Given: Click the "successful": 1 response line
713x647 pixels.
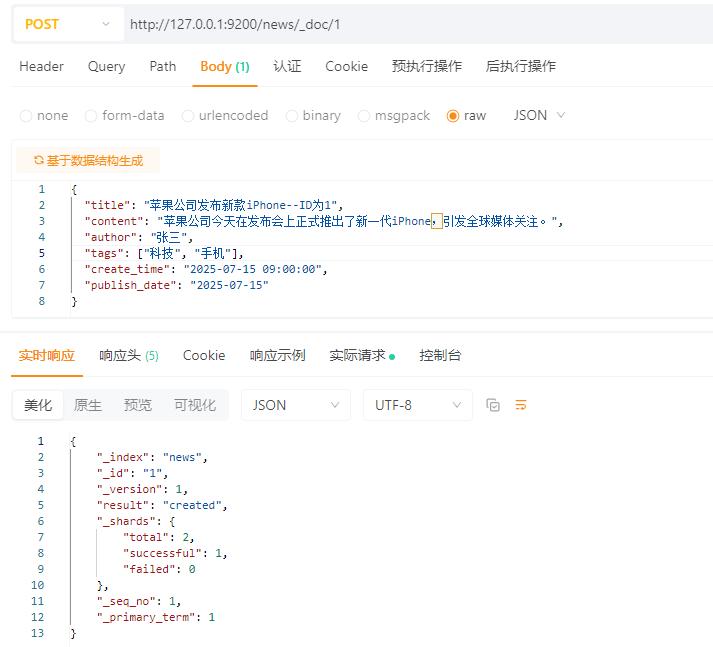Looking at the screenshot, I should (175, 553).
